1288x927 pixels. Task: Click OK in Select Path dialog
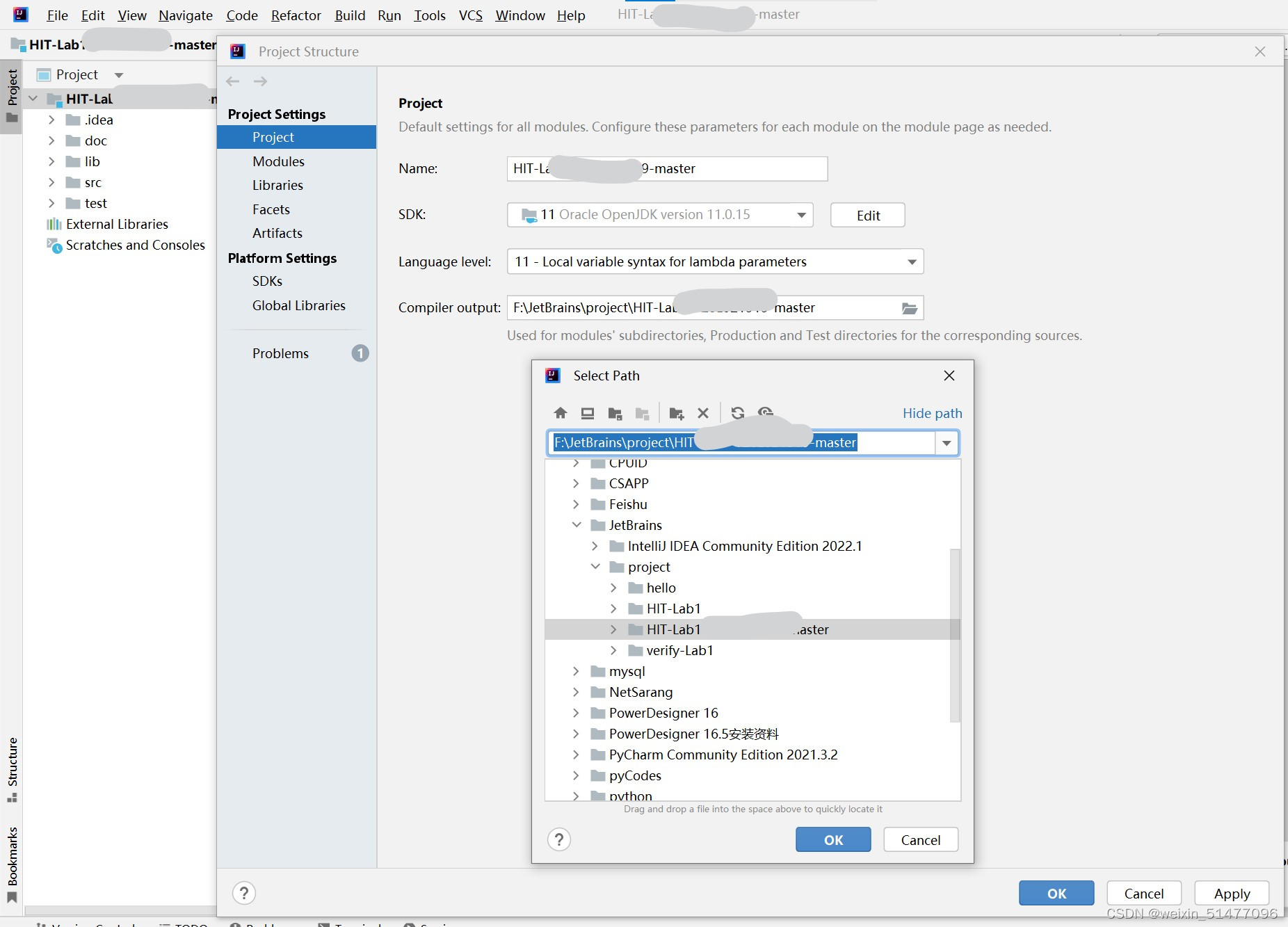click(833, 839)
